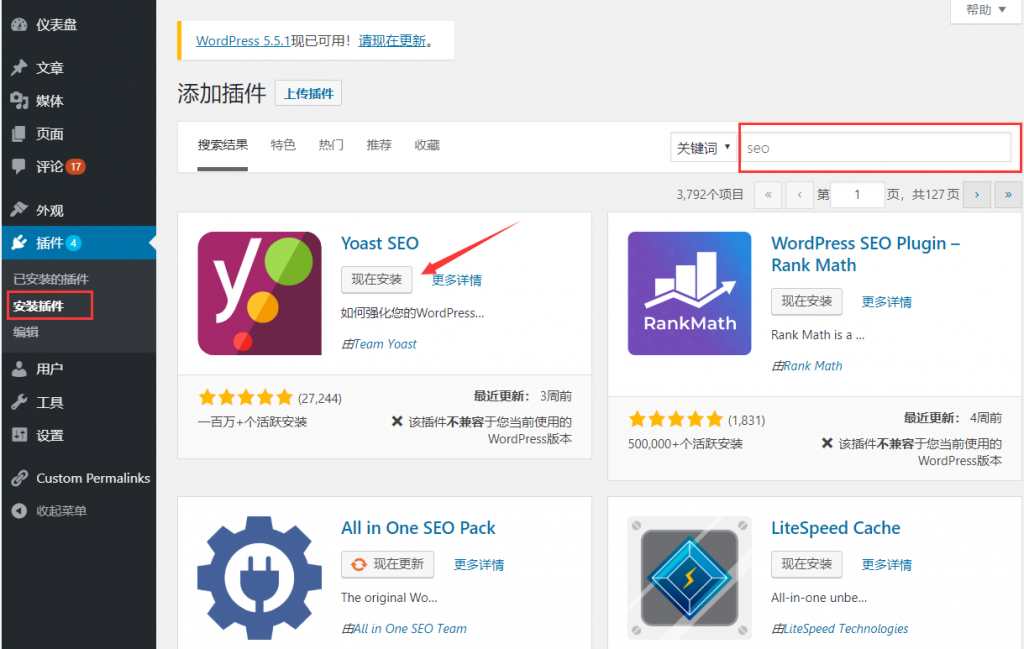The image size is (1024, 649).
Task: Collapse the sidebar with 收起菜单
Action: (x=60, y=510)
